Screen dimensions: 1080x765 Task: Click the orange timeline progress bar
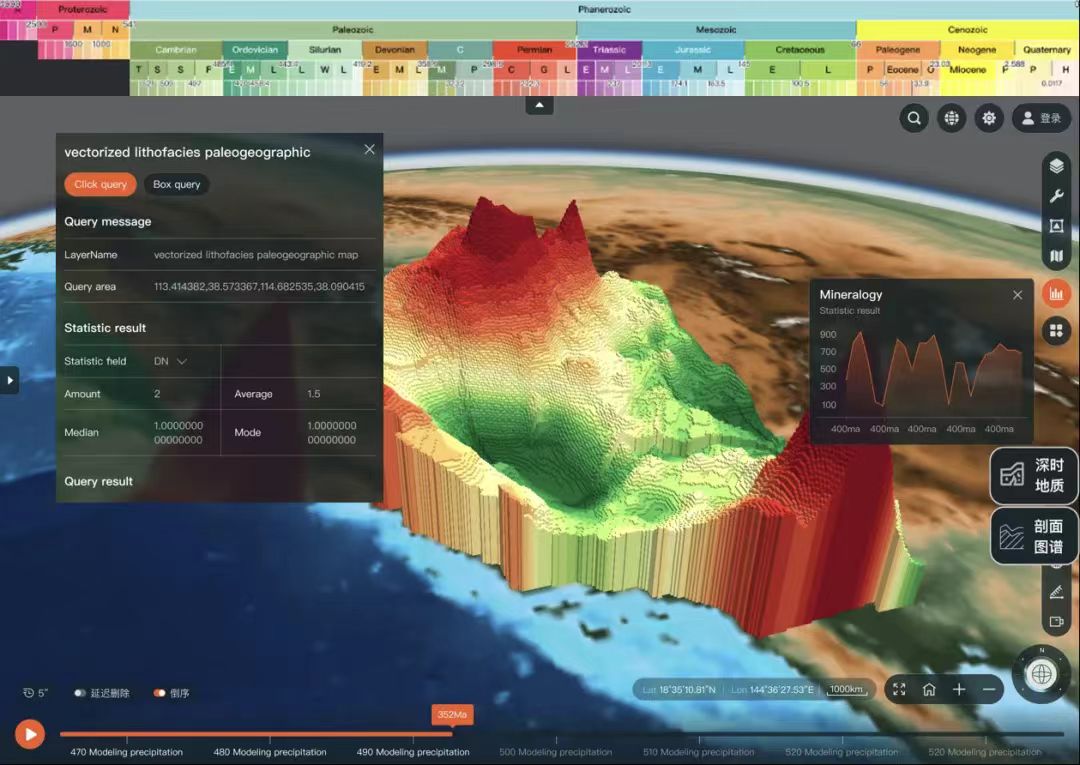[256, 734]
